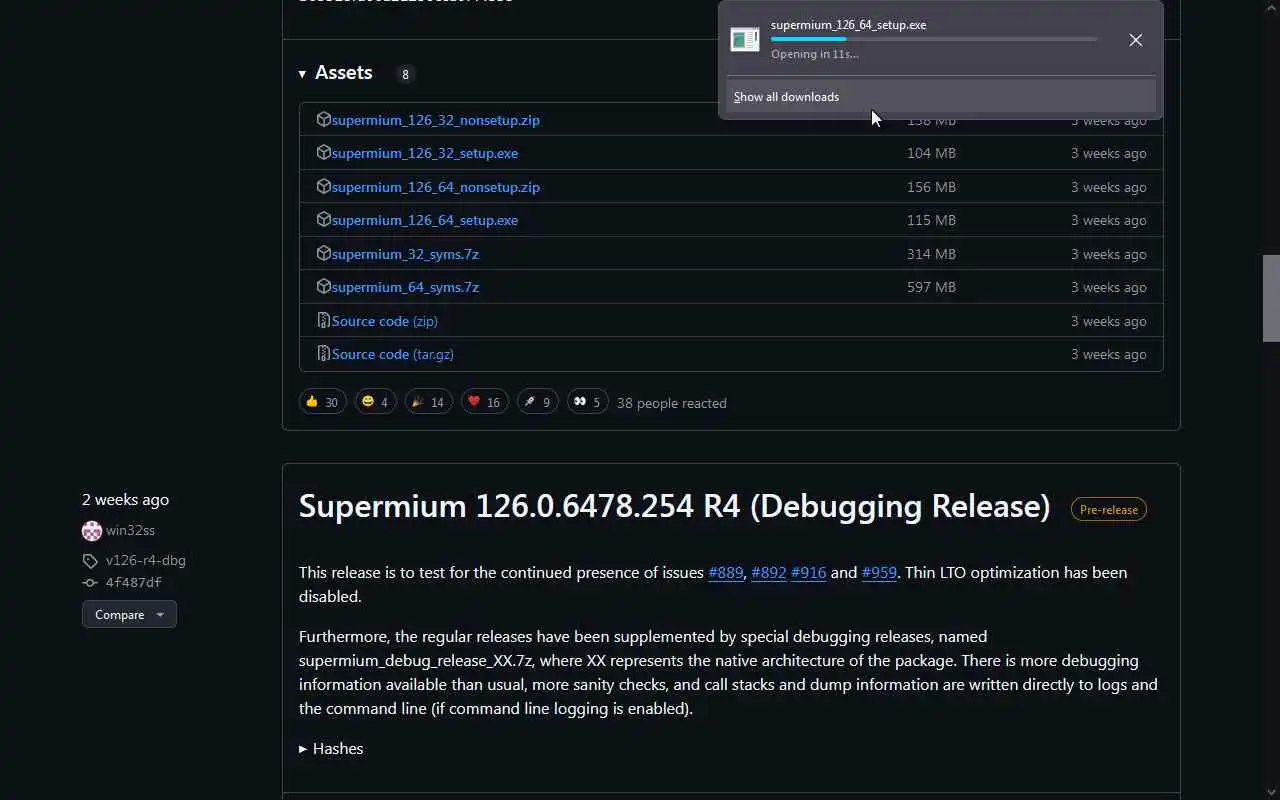Open win32ss user profile link

tap(130, 530)
